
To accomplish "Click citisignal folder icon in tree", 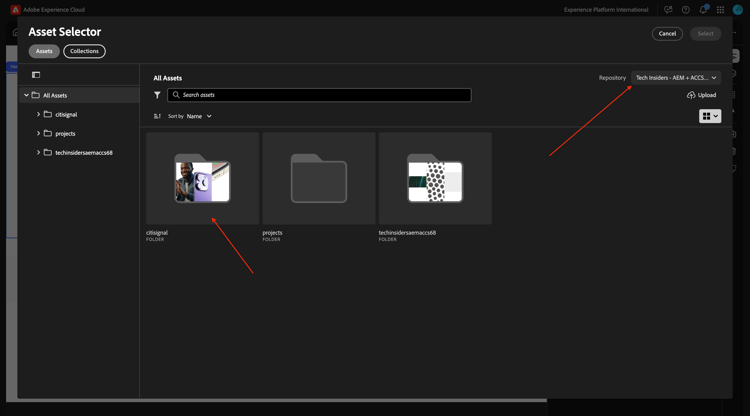I will point(48,114).
